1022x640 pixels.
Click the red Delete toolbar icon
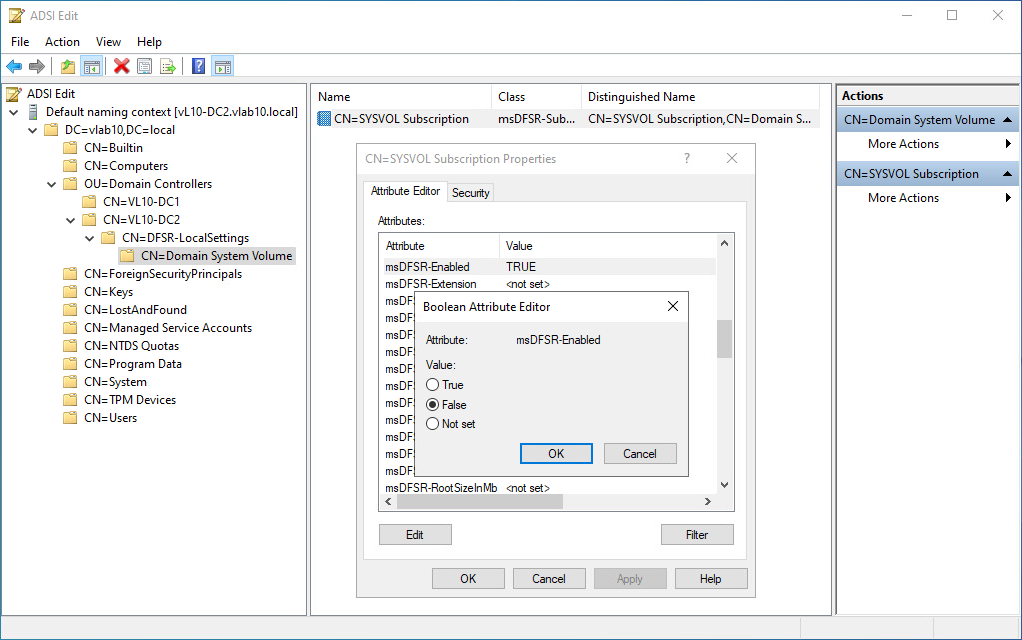pyautogui.click(x=121, y=67)
